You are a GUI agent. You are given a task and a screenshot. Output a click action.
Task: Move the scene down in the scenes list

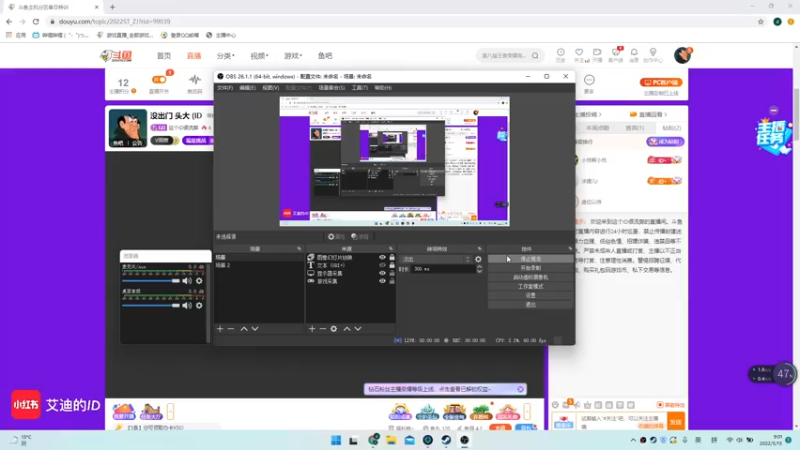point(255,329)
